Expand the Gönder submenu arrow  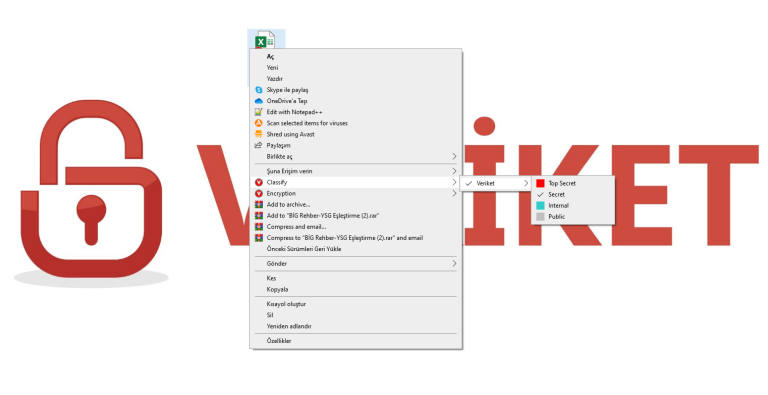454,264
